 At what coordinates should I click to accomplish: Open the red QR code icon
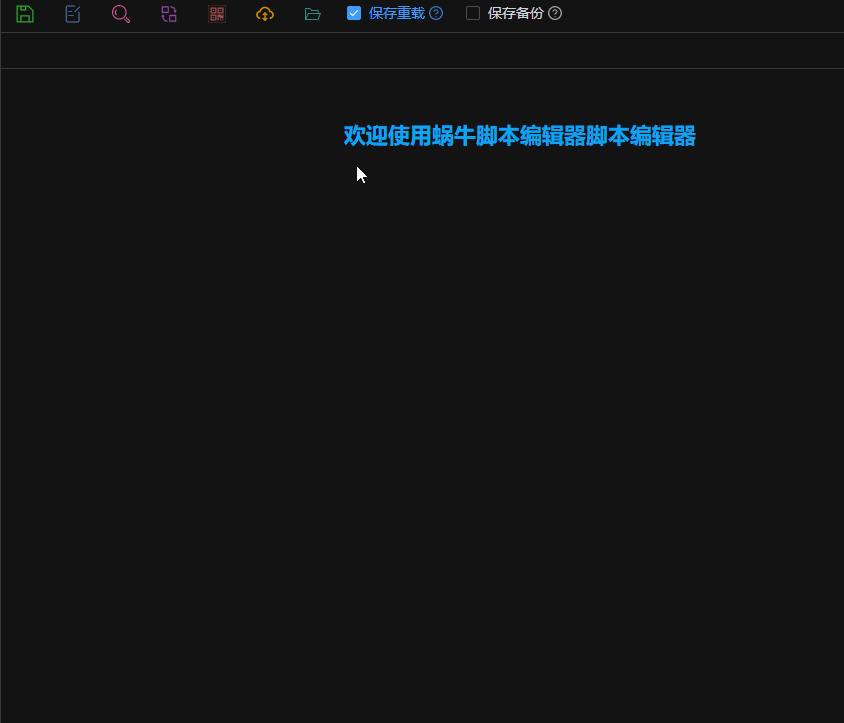click(x=217, y=13)
